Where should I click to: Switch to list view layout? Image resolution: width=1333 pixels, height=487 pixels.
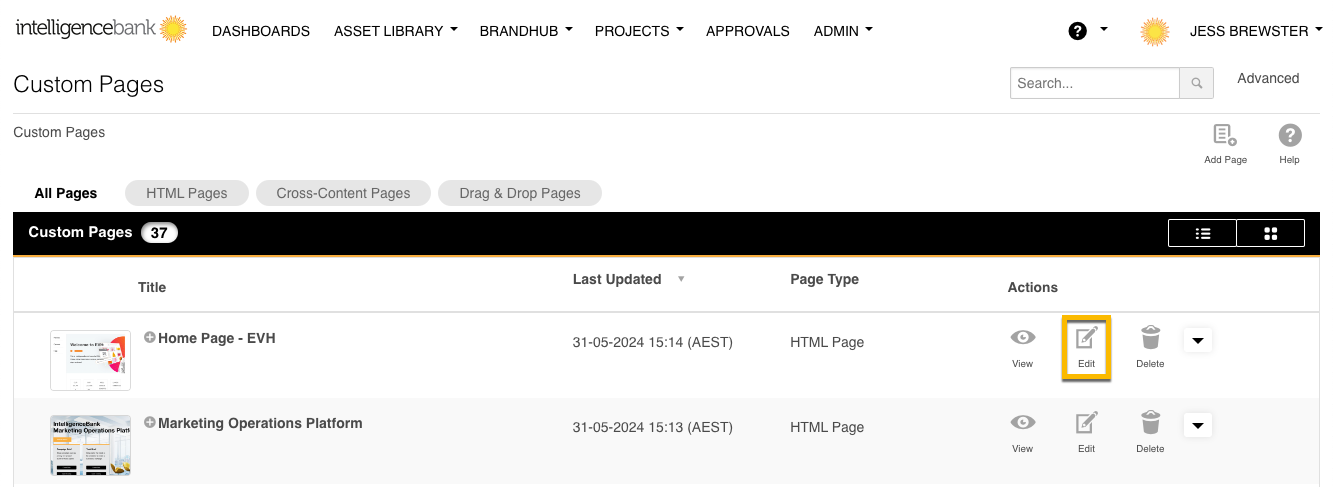pos(1203,233)
